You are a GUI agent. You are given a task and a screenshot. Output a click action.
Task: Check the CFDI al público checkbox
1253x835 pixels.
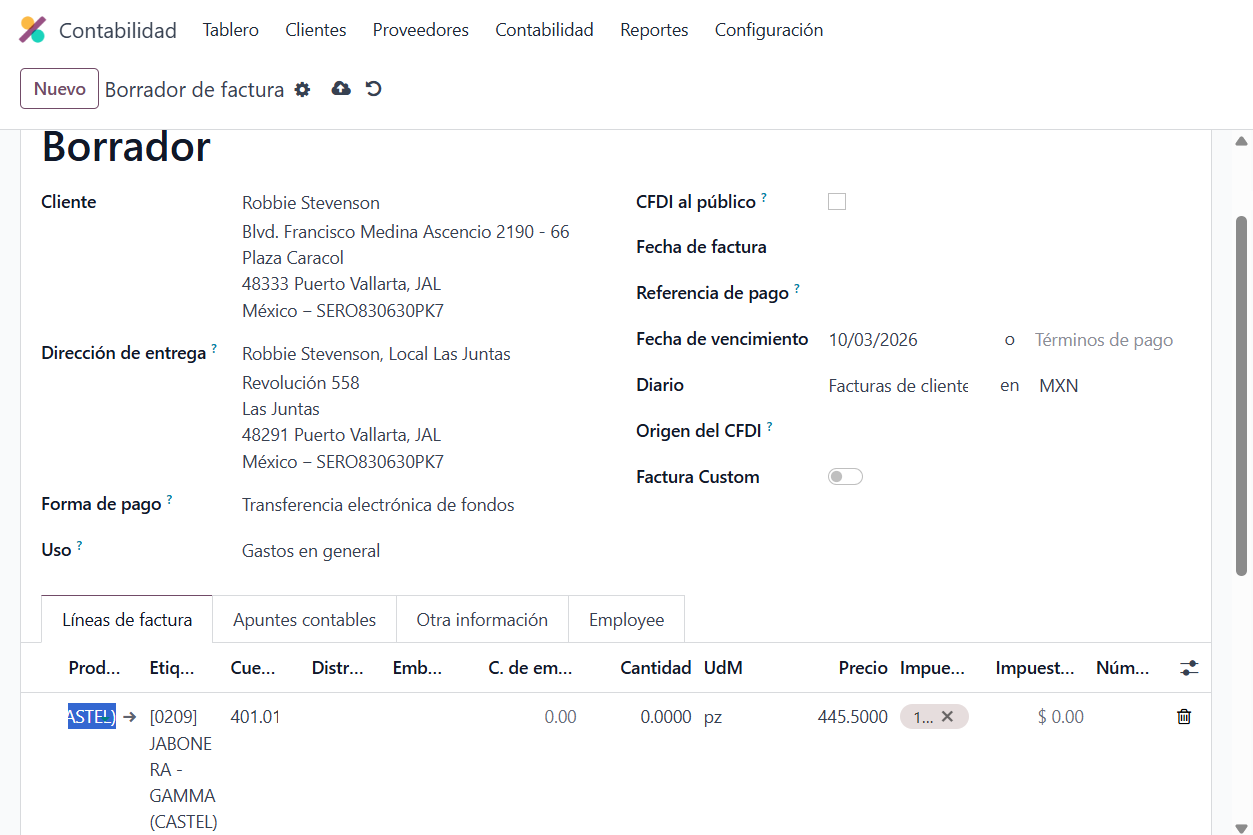click(837, 202)
